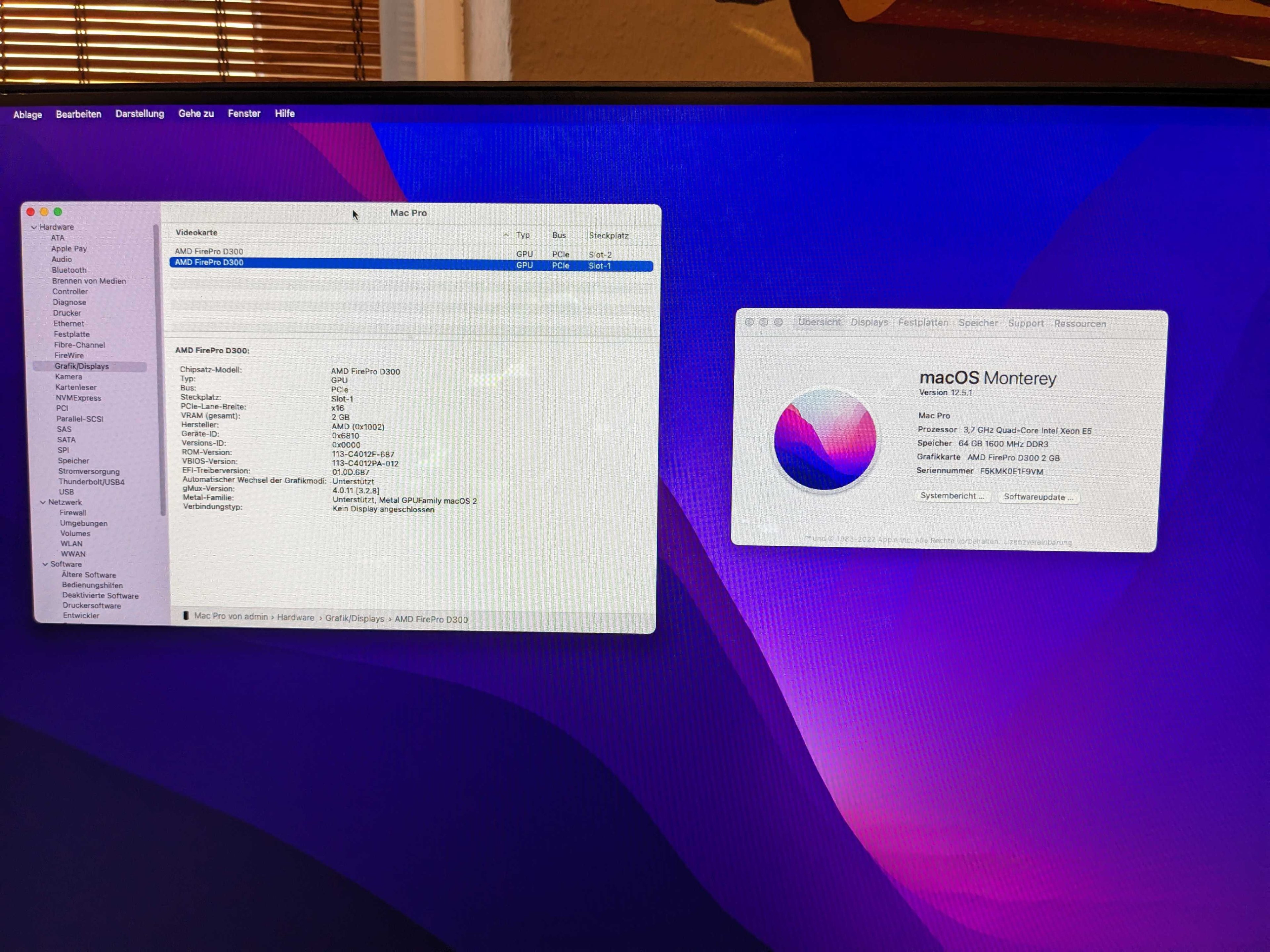
Task: Select Thunderbolt/USB4 in the sidebar
Action: 91,482
